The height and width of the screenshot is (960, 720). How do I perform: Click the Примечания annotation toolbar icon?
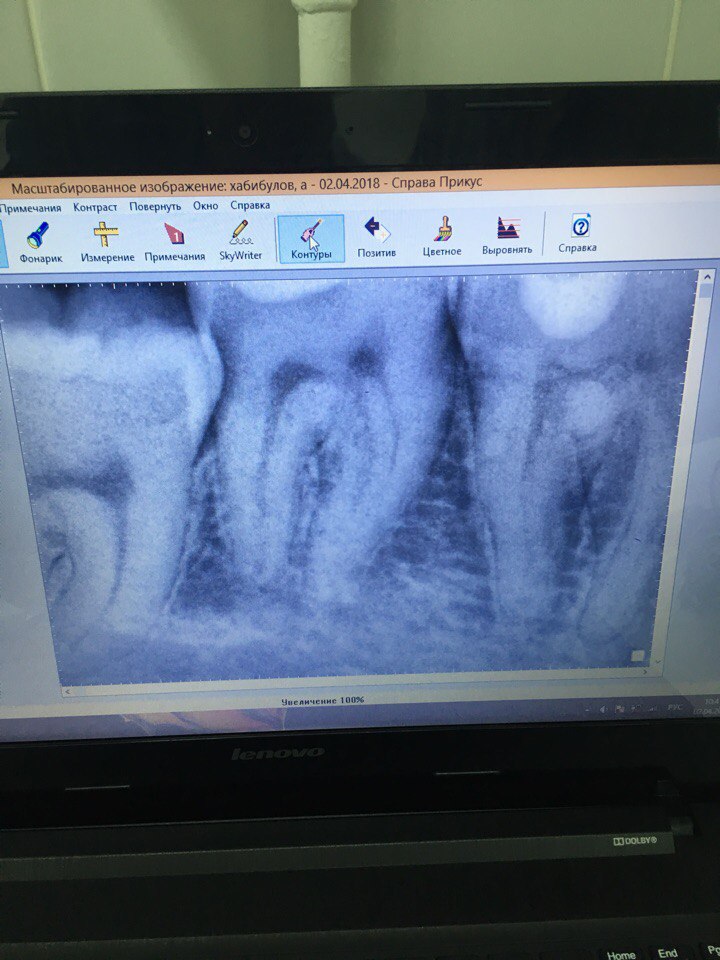[x=174, y=241]
